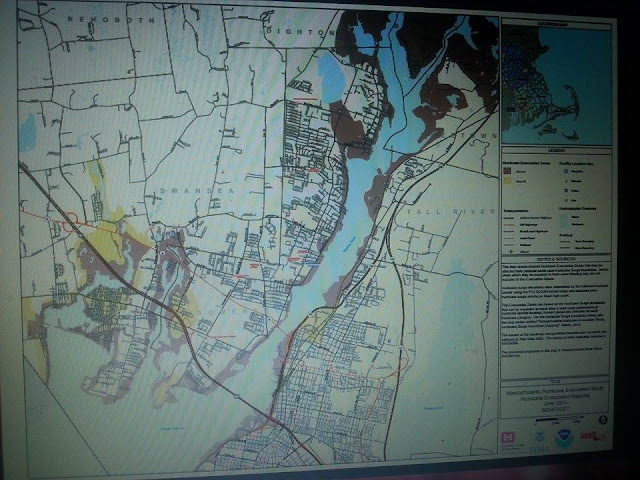Click the US Army Corps castle logo

(508, 437)
